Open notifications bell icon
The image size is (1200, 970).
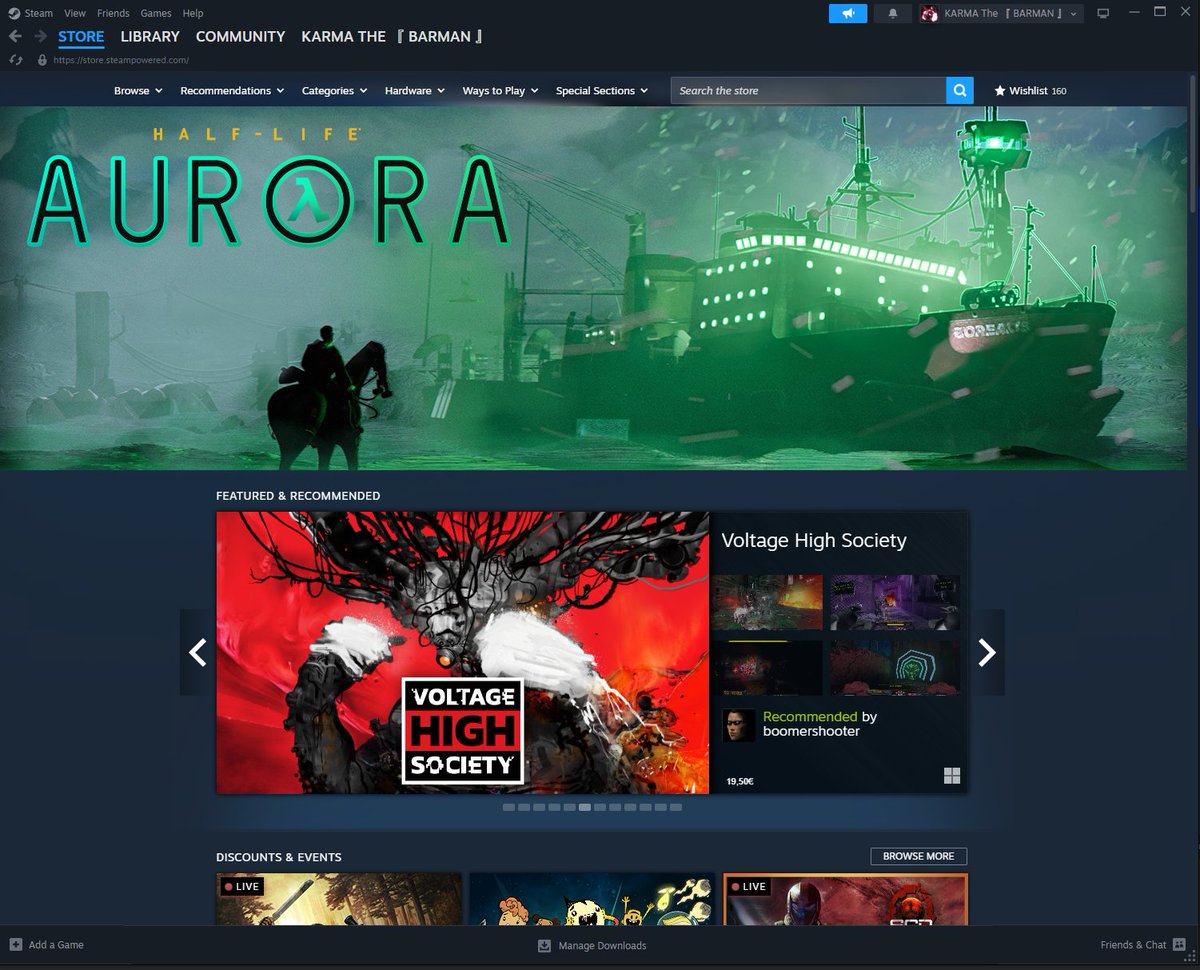[x=893, y=13]
